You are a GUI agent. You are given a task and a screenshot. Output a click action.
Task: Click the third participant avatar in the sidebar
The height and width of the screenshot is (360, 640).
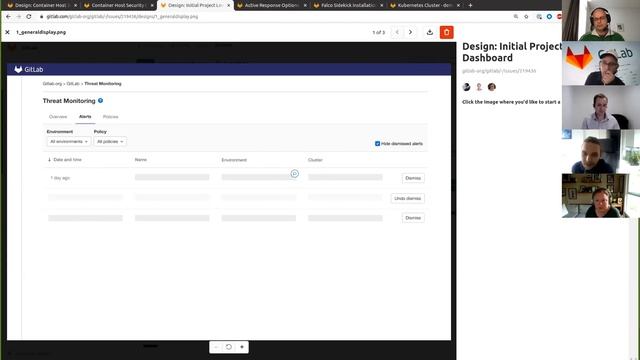492,87
